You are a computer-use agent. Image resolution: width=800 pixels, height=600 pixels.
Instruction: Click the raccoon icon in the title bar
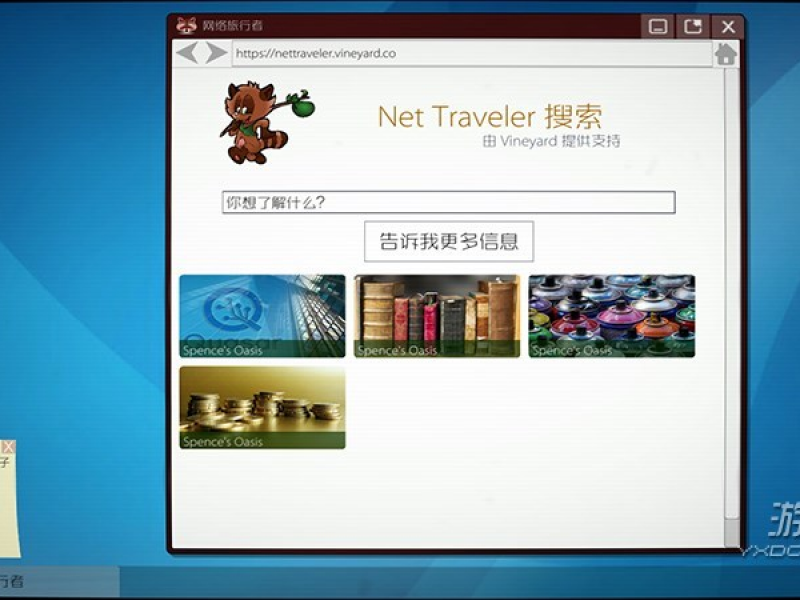tap(186, 25)
